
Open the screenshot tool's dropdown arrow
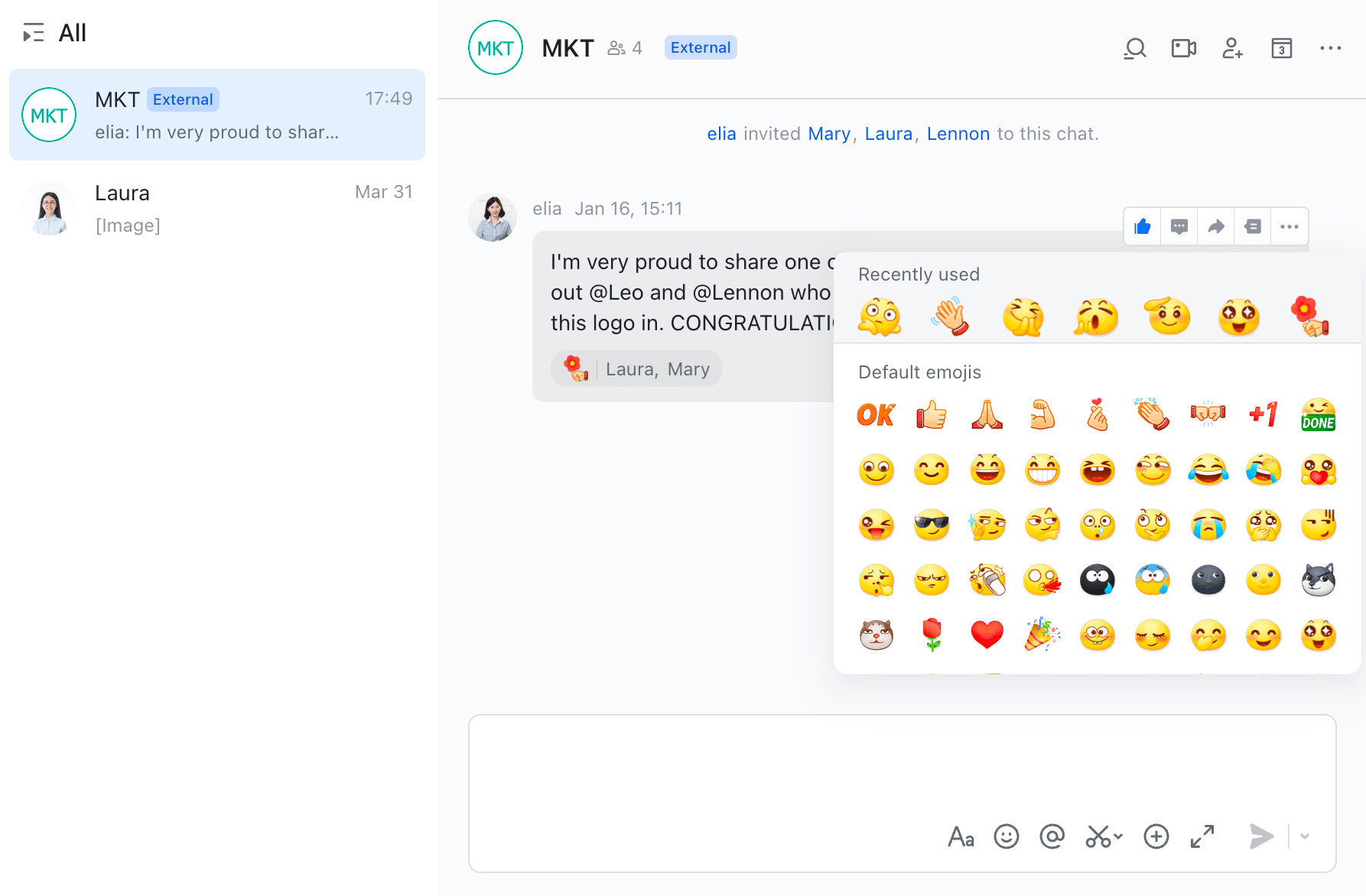1118,837
